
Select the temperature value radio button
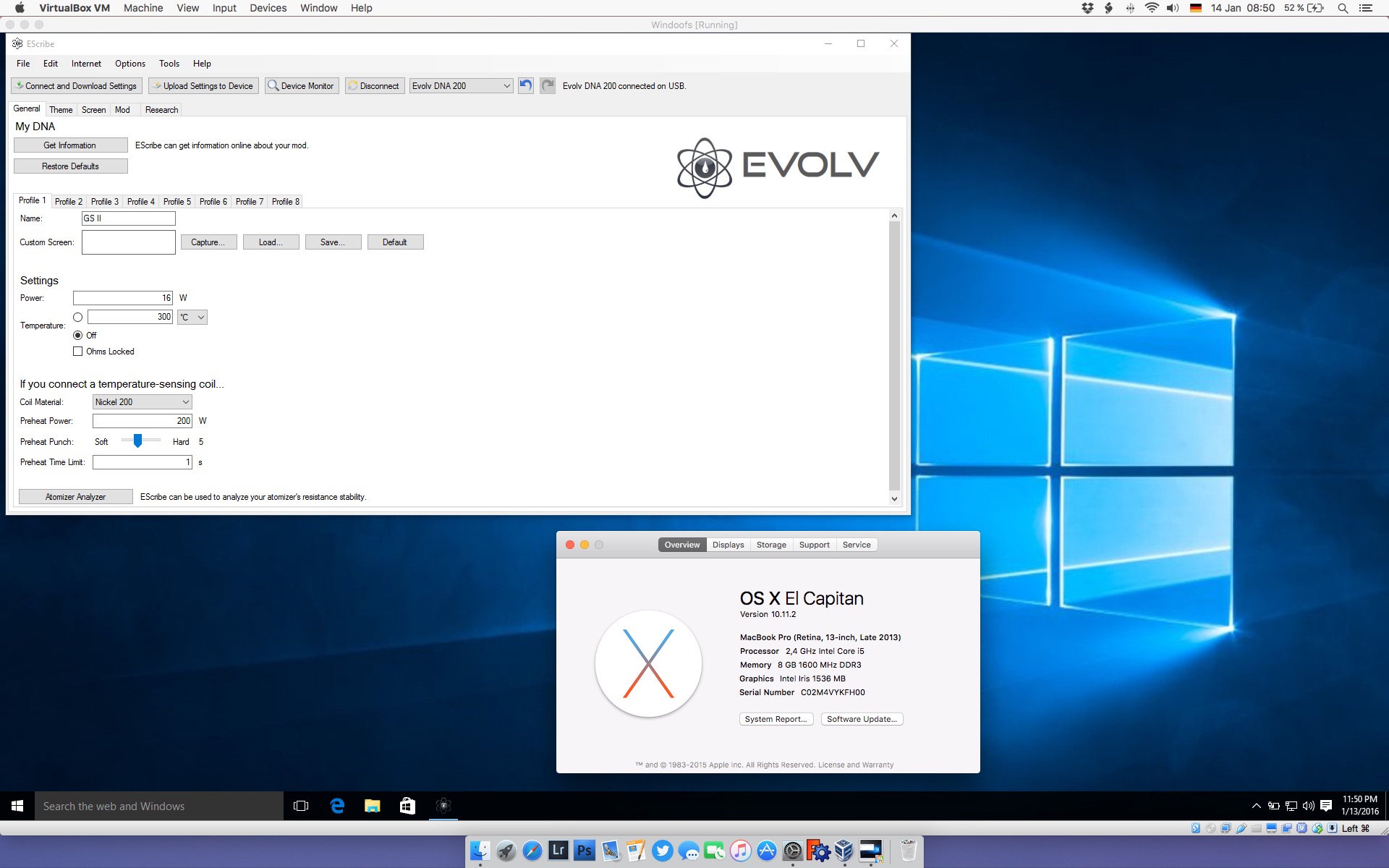(78, 317)
